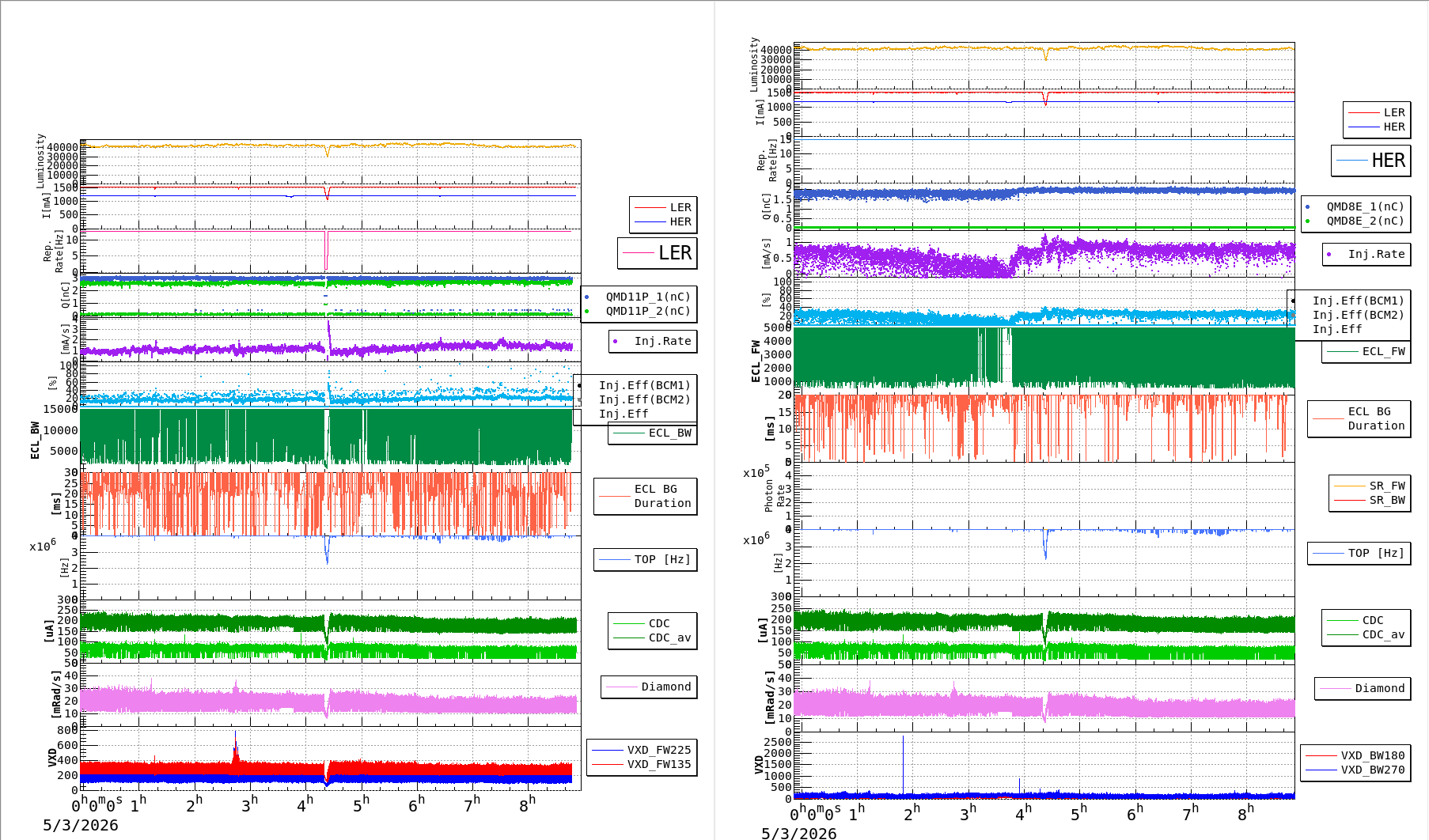Click the QMD11P_1(nC) legend entry
This screenshot has height=840, width=1429.
[x=638, y=297]
